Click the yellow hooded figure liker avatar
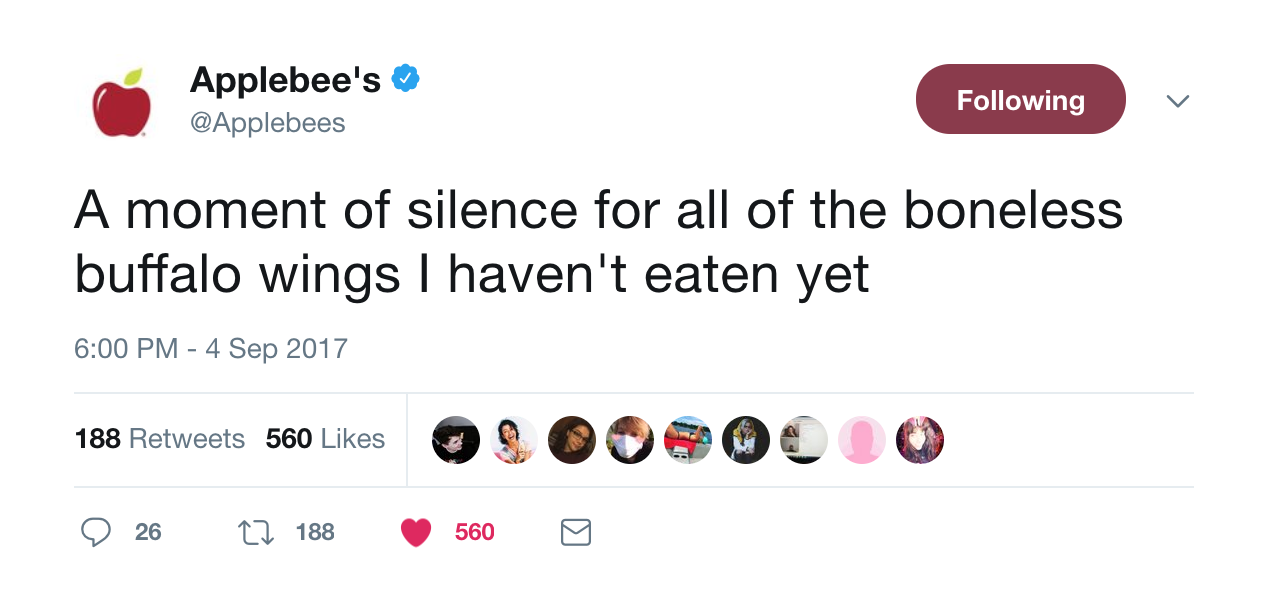This screenshot has height=606, width=1264. pyautogui.click(x=746, y=440)
